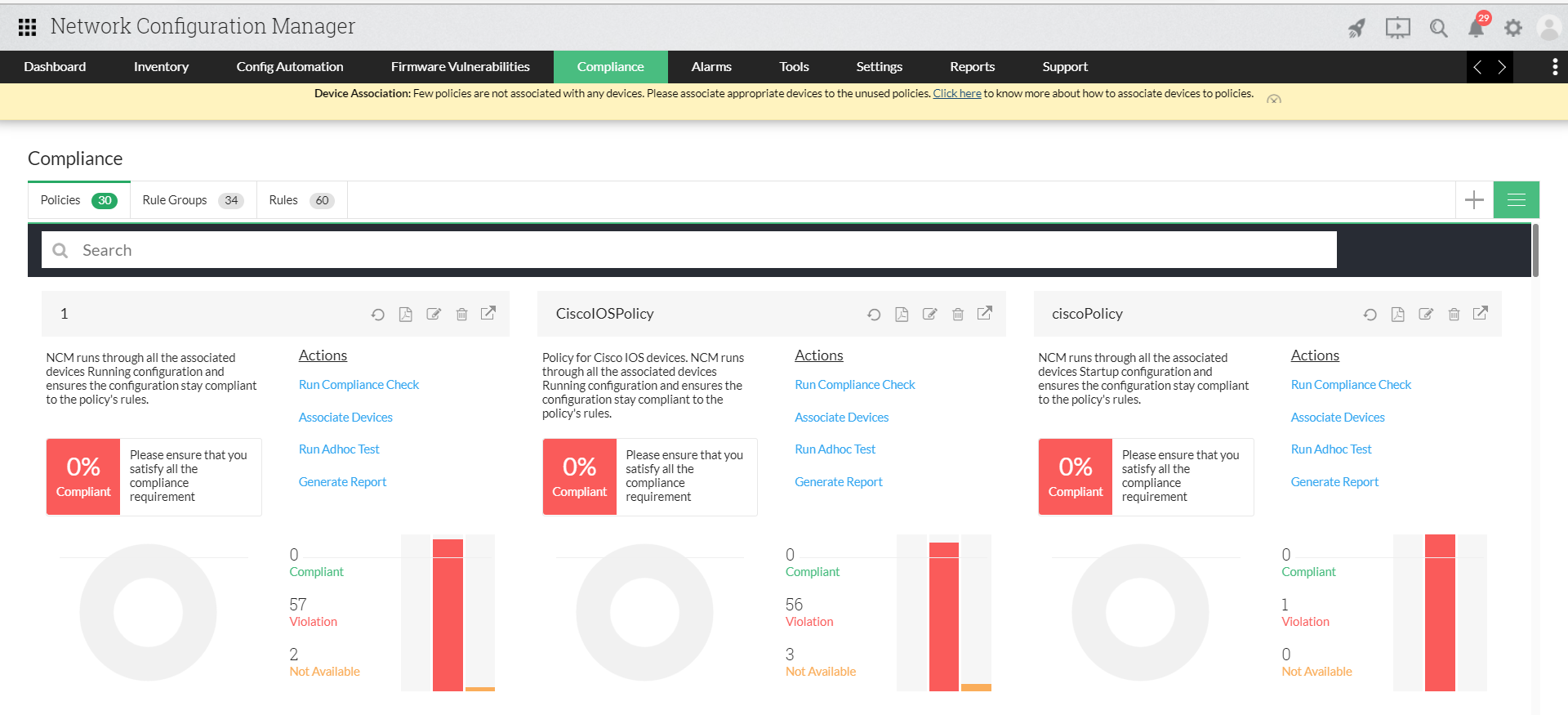Click the left arrow in the navigation bar
This screenshot has height=715, width=1568.
tap(1477, 67)
